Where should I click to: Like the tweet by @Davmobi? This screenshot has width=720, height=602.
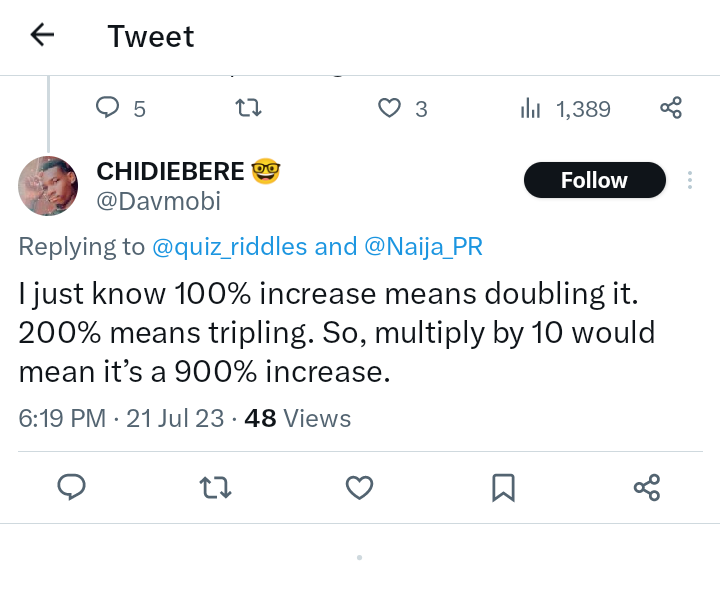pos(359,487)
